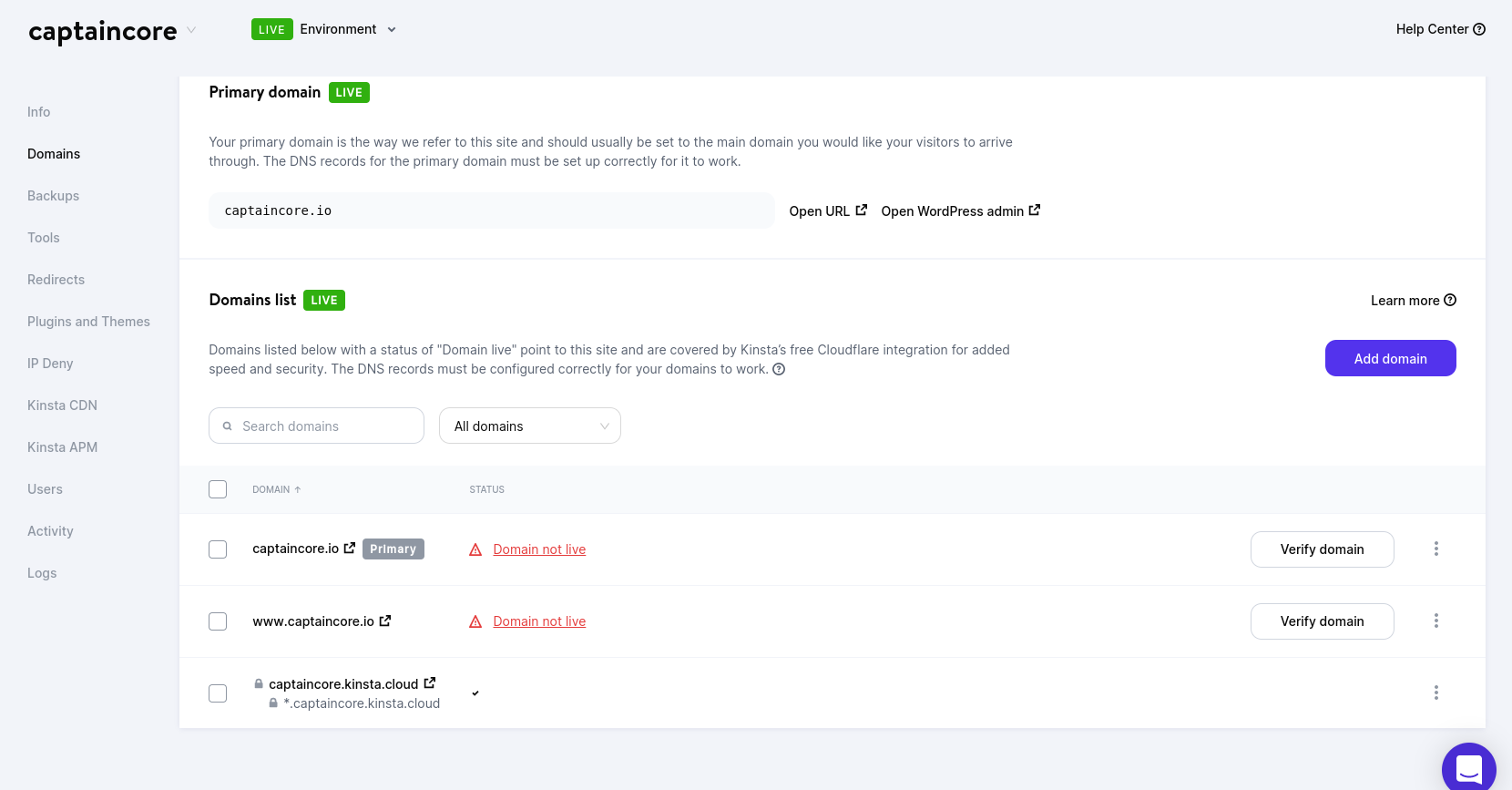Check the captaincore.io domain checkbox
The width and height of the screenshot is (1512, 790).
(218, 549)
